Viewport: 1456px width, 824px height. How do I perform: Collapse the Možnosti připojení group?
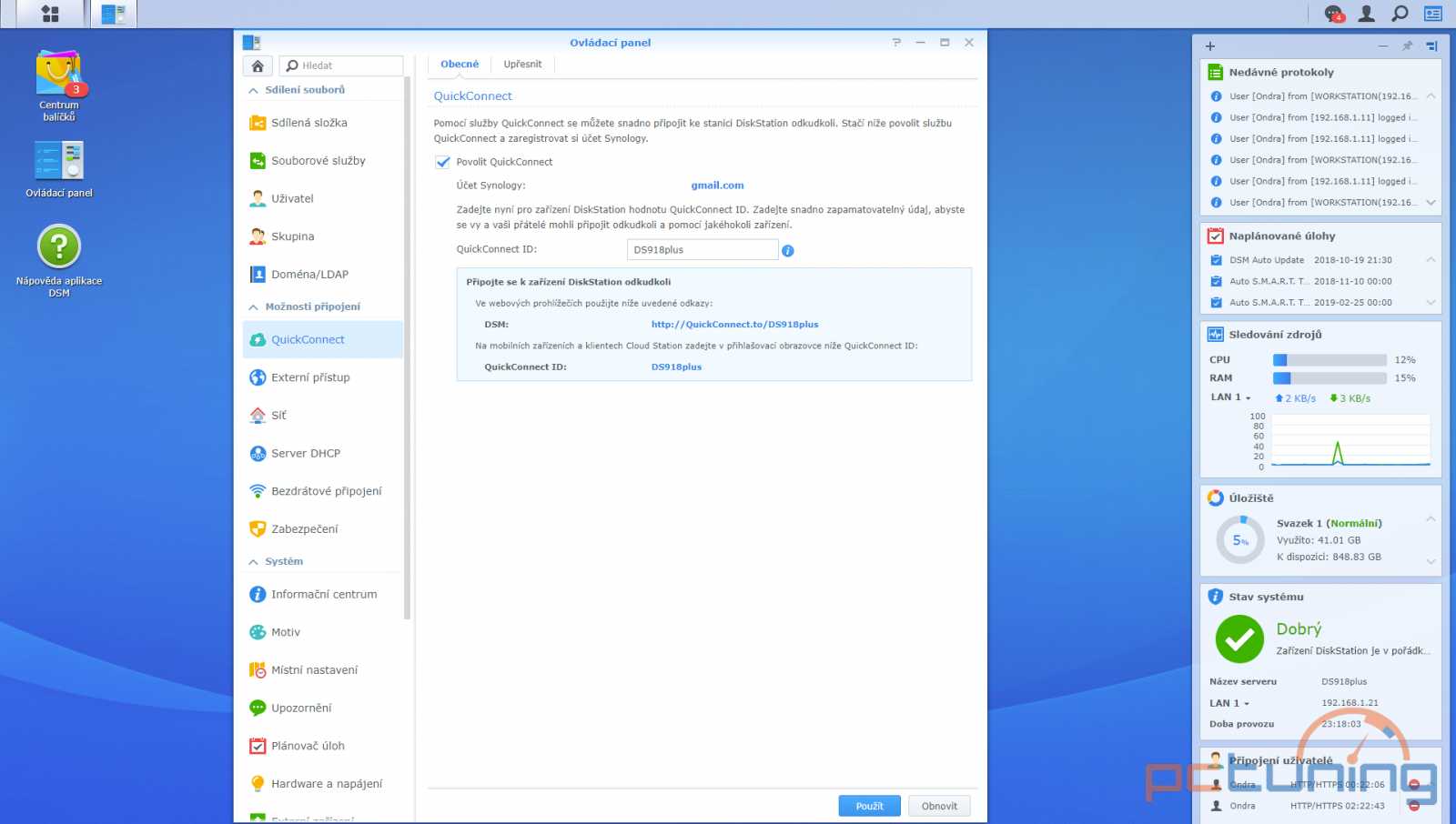click(x=253, y=307)
